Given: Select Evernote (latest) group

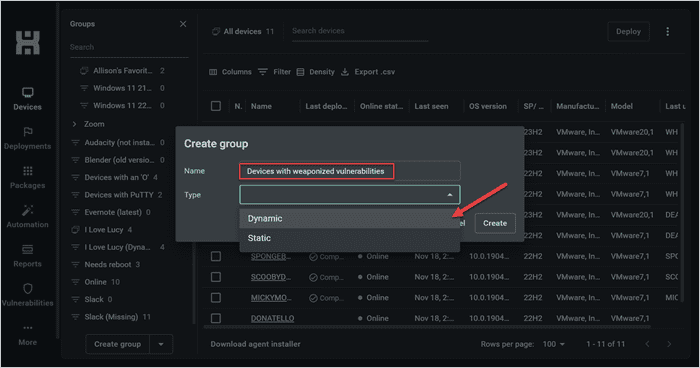Looking at the screenshot, I should tap(112, 212).
